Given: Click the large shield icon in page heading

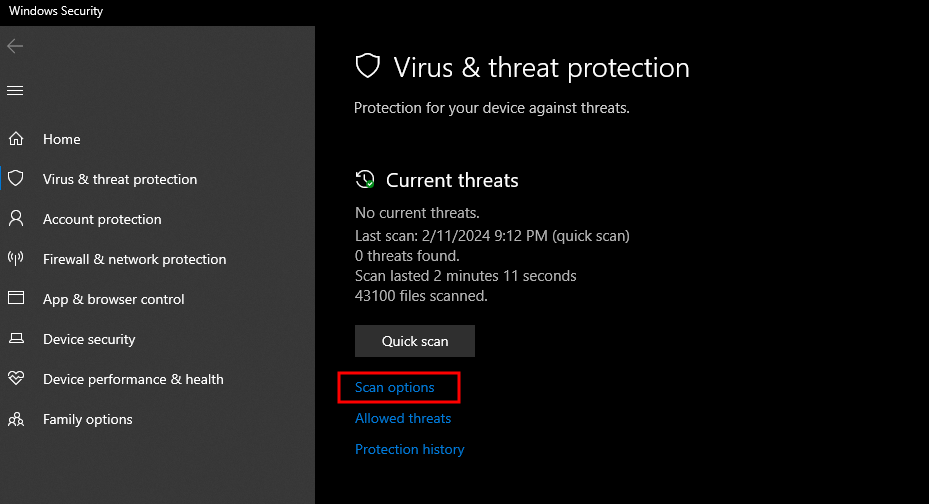Looking at the screenshot, I should click(369, 67).
